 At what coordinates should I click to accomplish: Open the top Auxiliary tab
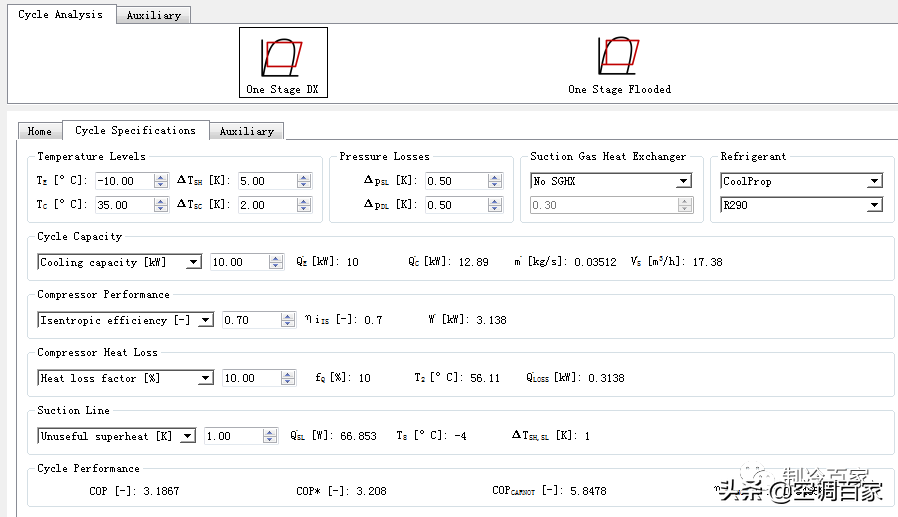(153, 16)
